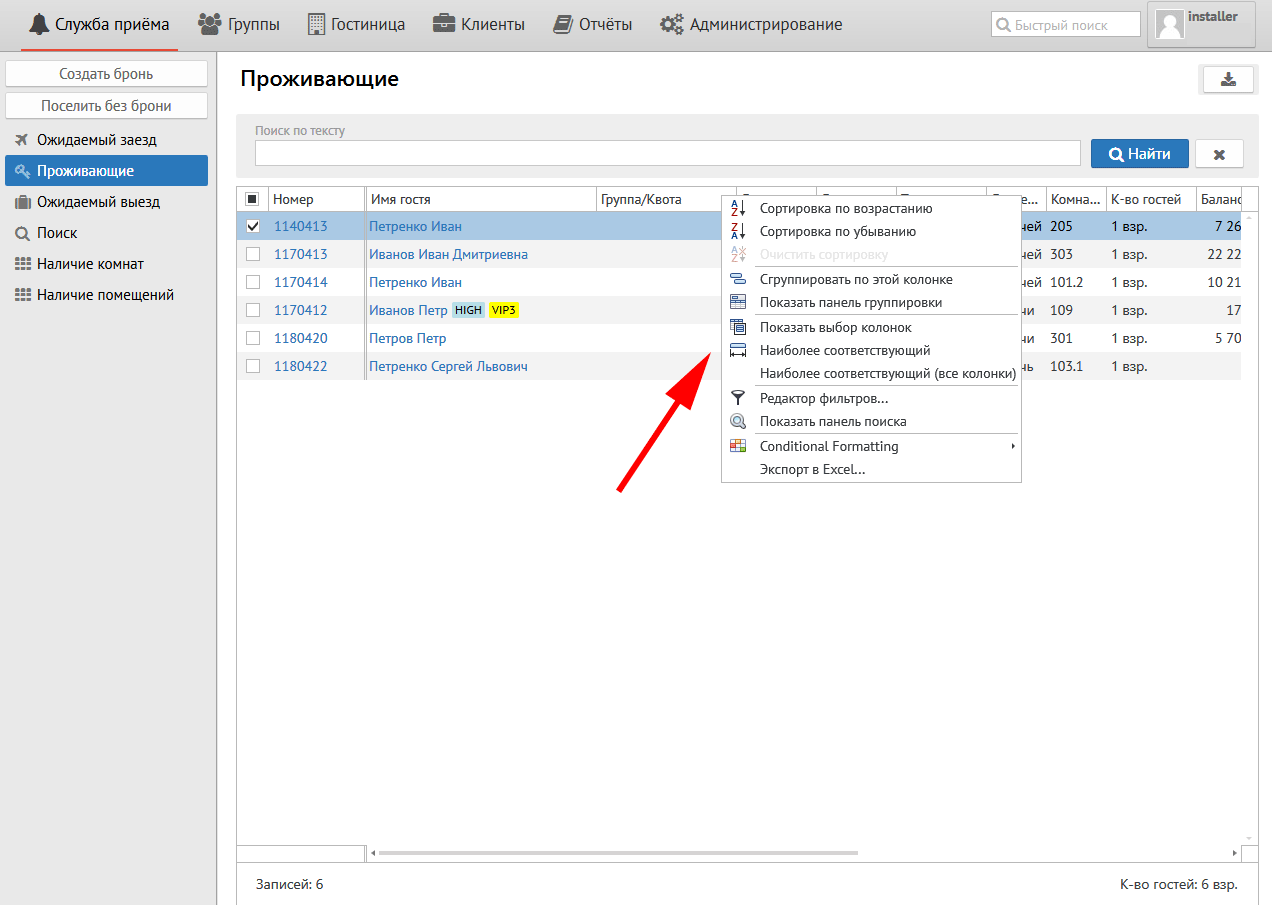Select Экспорт в Excel from context menu
Screen dimensions: 1272x905
point(812,469)
